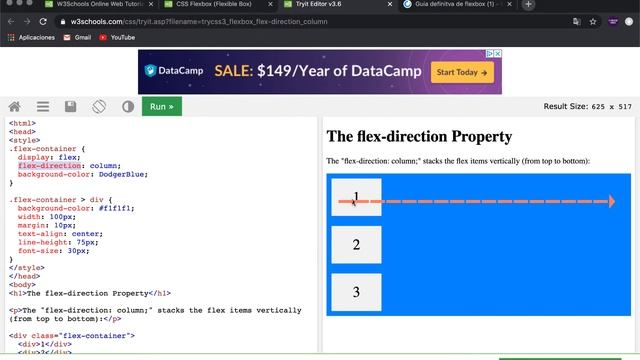
Task: Click flex item box 2 in result
Action: [356, 244]
